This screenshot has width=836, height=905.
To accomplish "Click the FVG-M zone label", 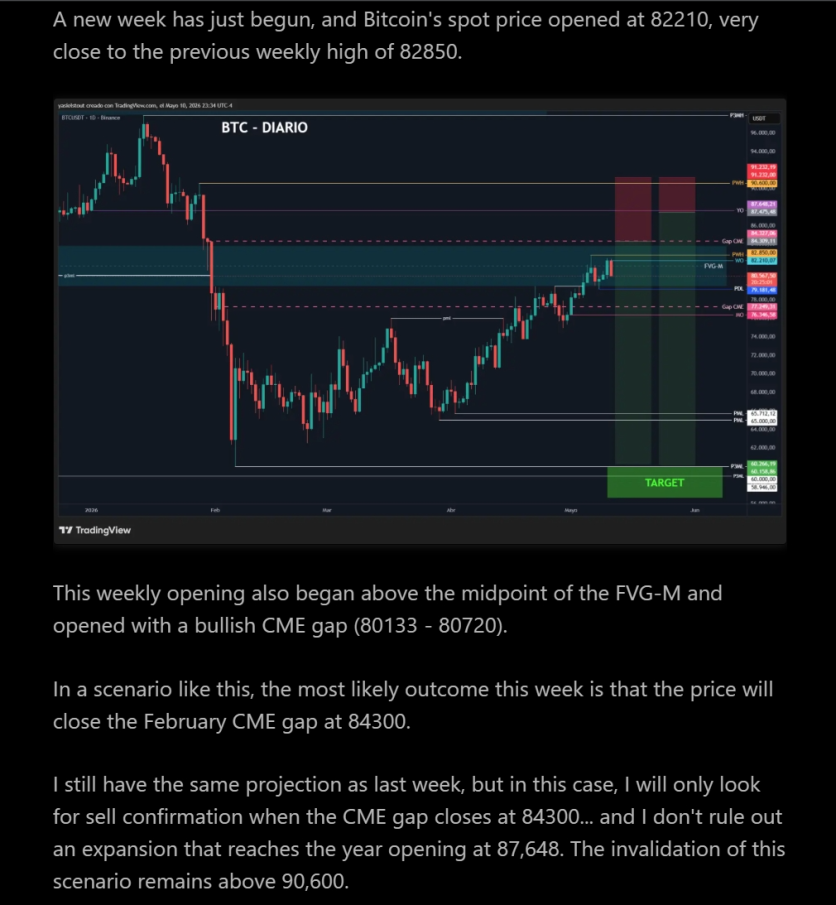I will pos(714,266).
